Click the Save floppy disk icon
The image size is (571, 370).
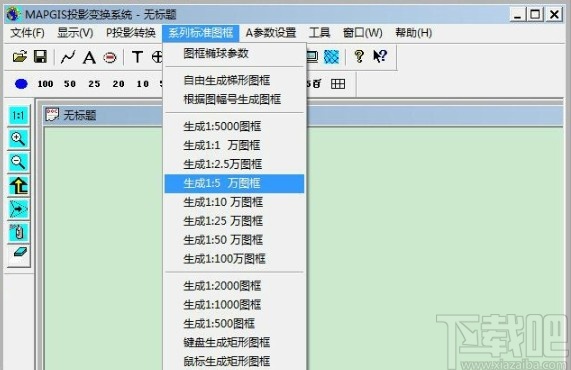tap(40, 56)
